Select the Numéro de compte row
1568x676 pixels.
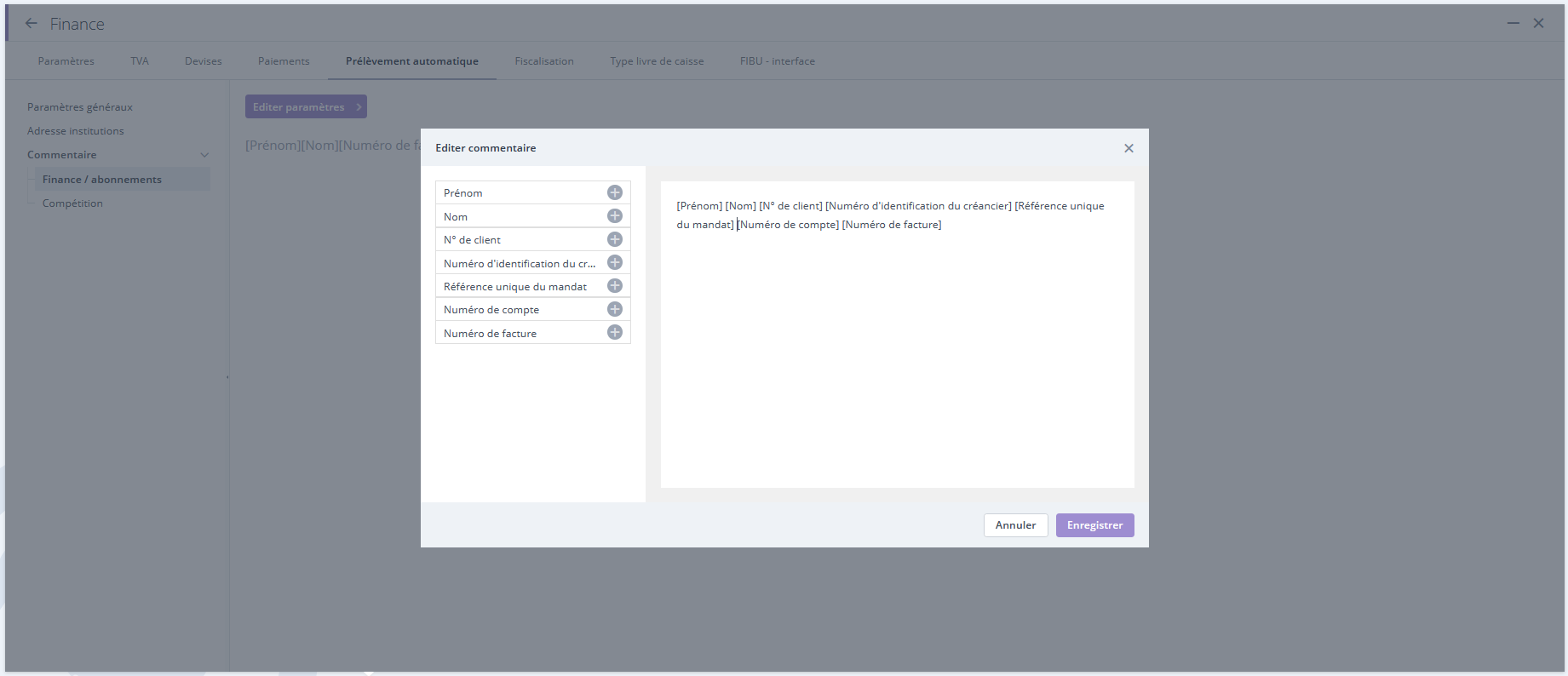(x=532, y=309)
